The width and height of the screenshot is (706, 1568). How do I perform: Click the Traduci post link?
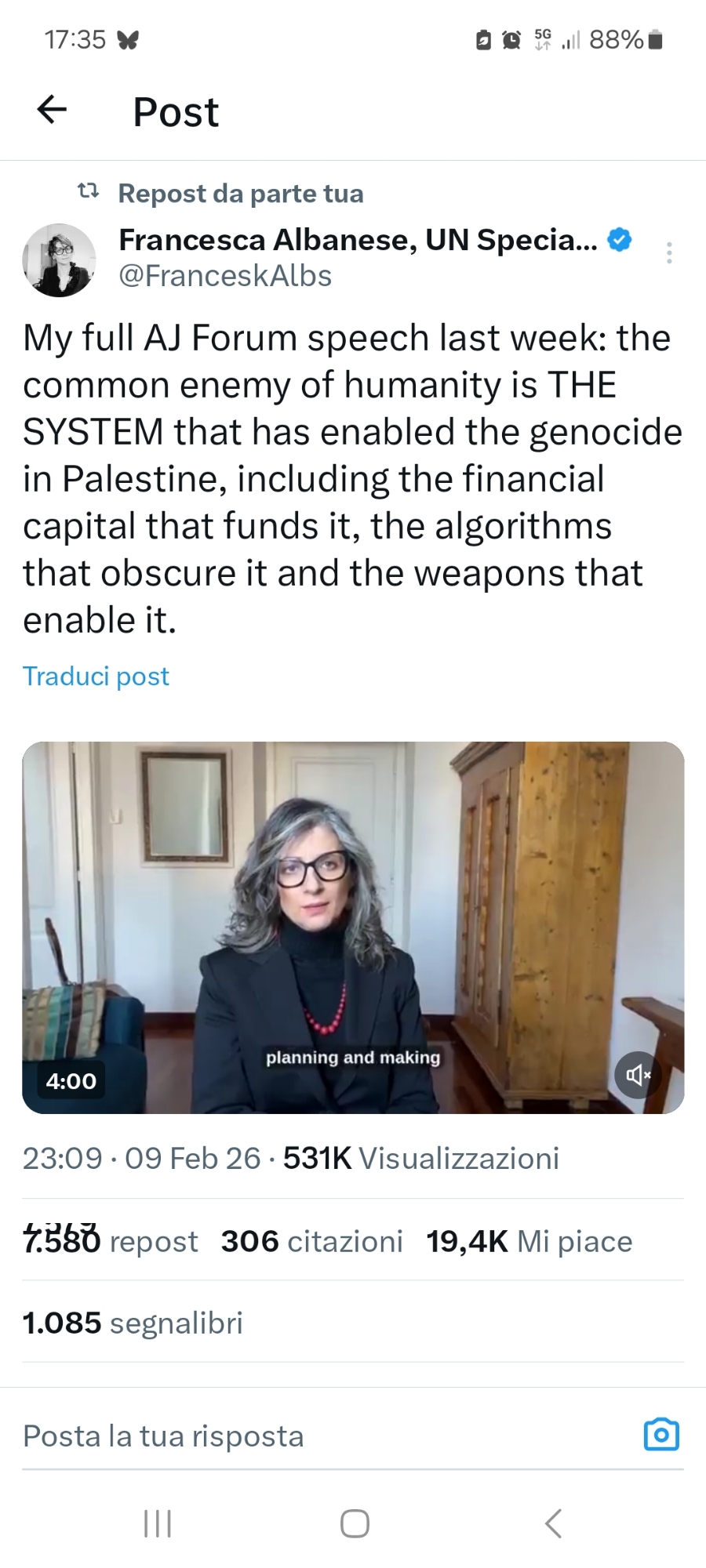pos(96,676)
